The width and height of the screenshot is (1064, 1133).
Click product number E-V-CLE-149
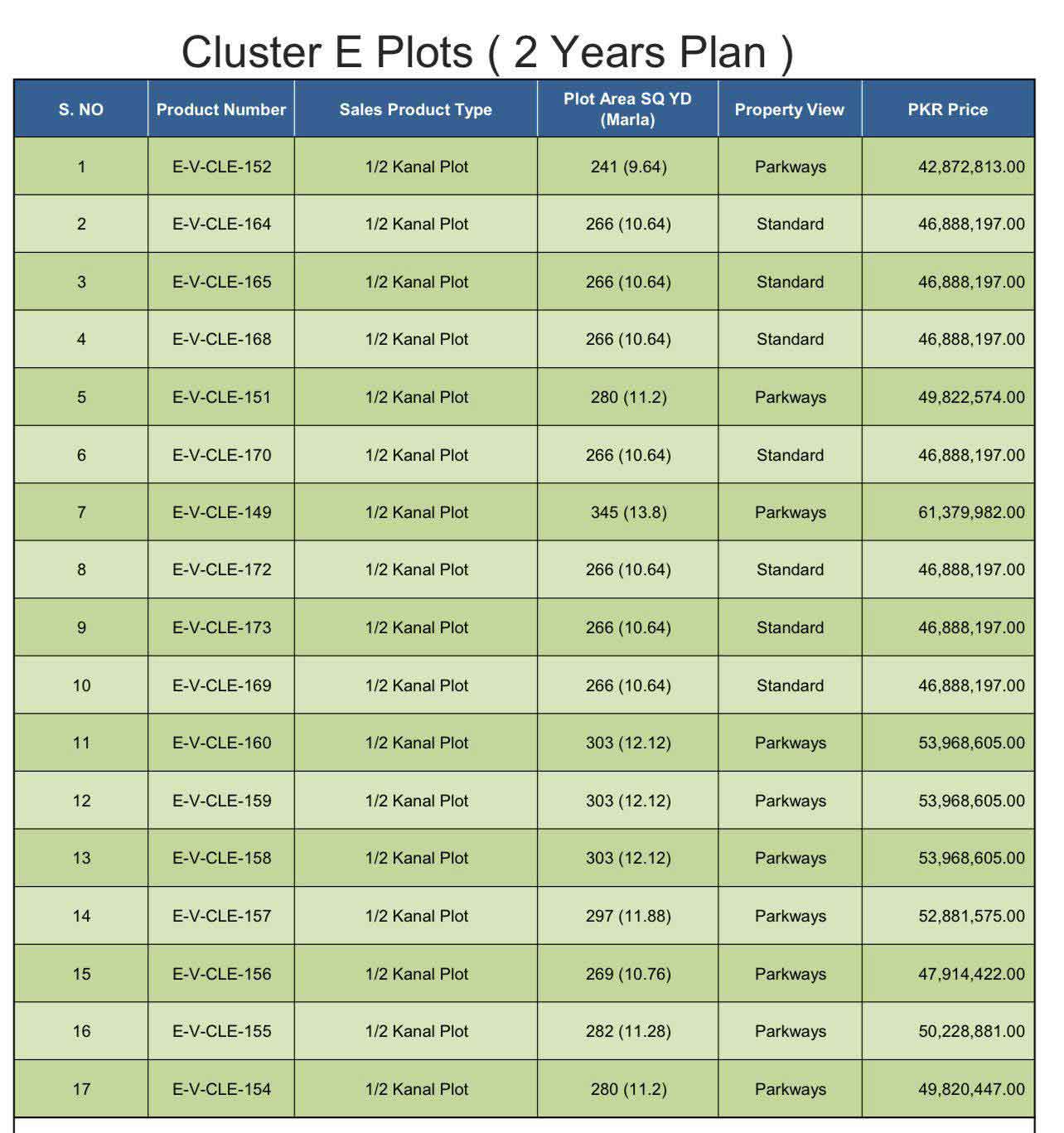click(221, 512)
